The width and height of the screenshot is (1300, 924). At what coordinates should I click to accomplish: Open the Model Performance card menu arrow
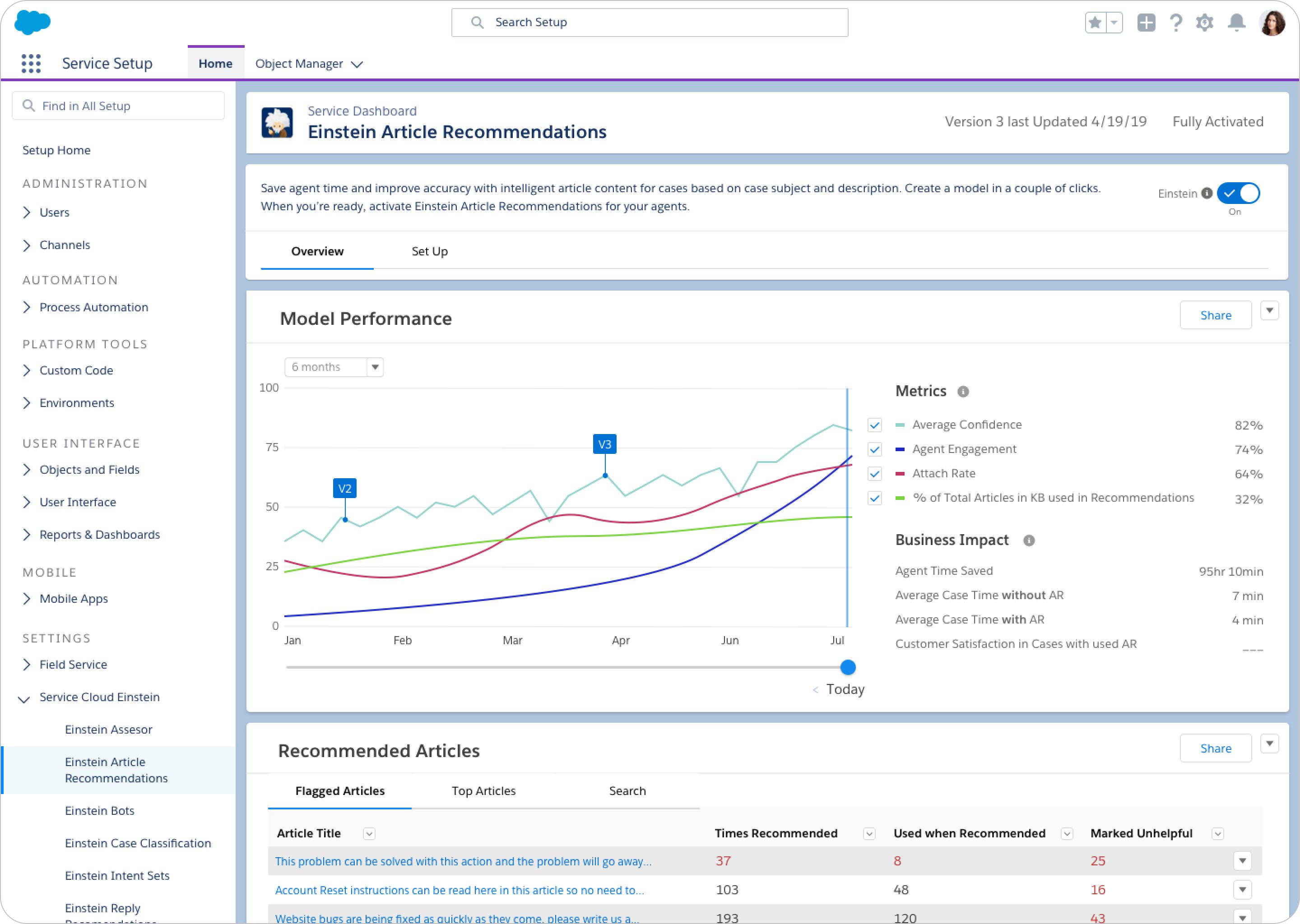point(1269,311)
